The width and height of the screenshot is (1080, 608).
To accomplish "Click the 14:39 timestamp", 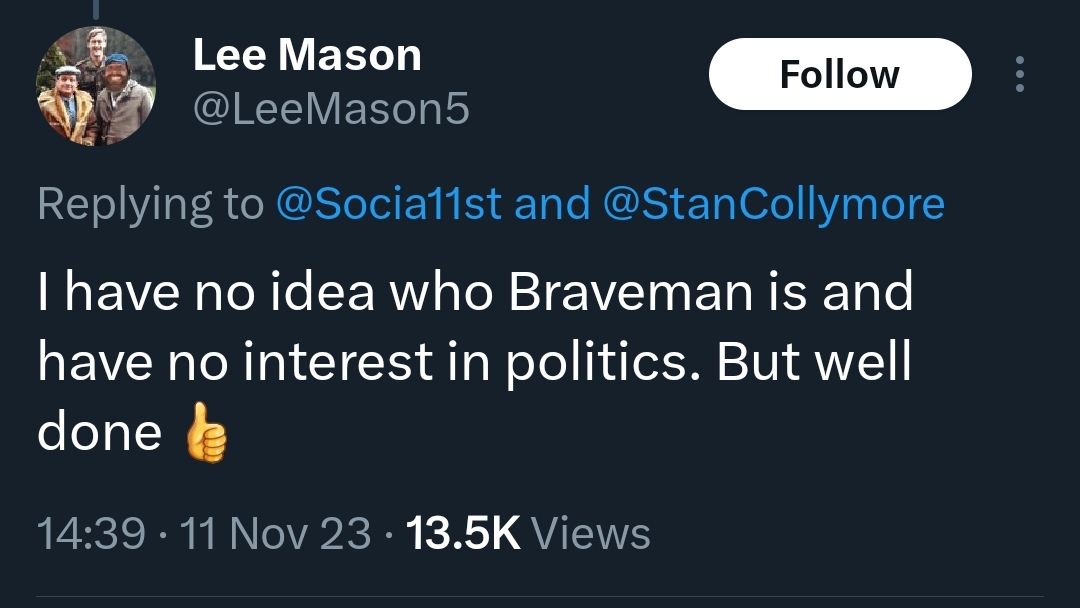I will point(91,534).
